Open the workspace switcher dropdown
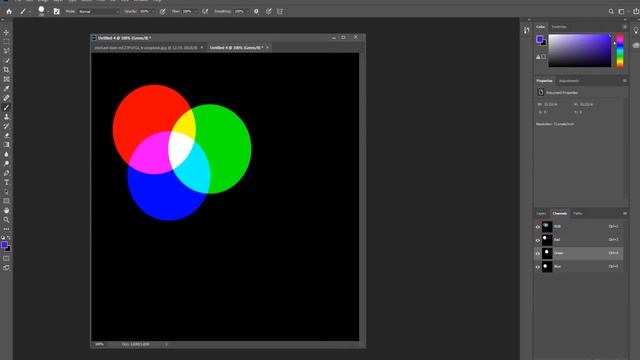The height and width of the screenshot is (360, 640). (622, 11)
